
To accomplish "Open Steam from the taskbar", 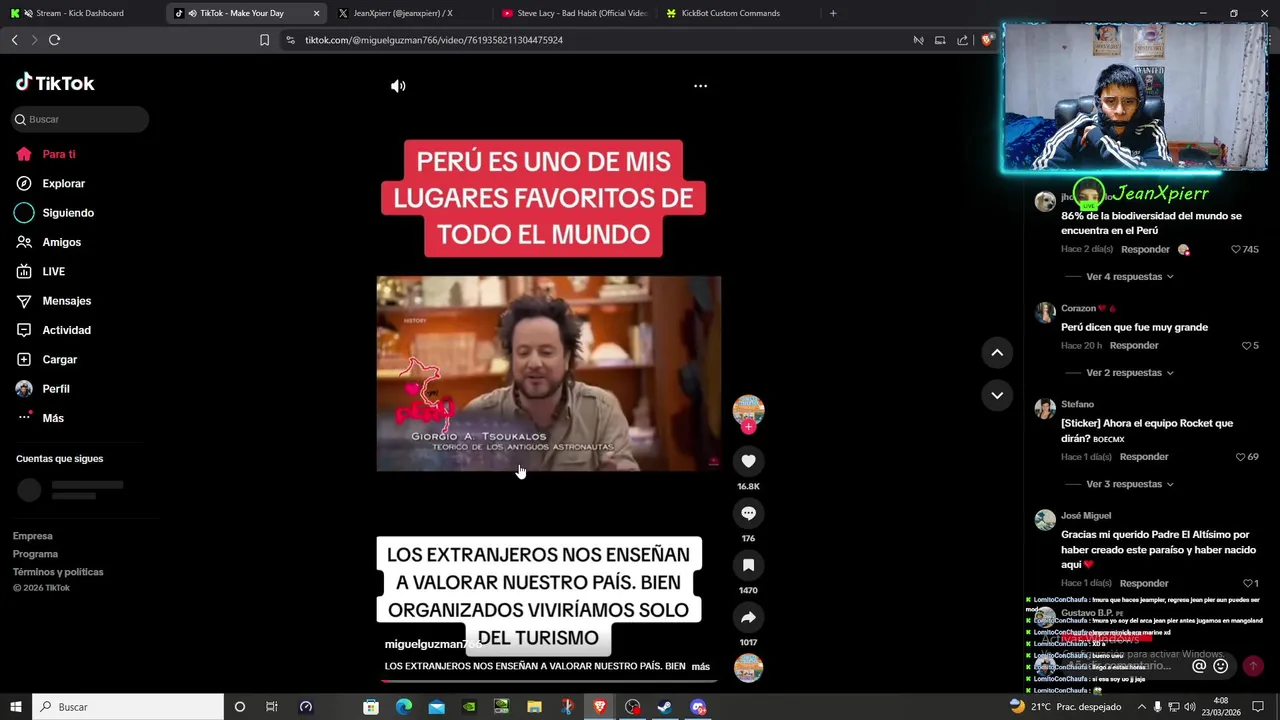I will 664,707.
